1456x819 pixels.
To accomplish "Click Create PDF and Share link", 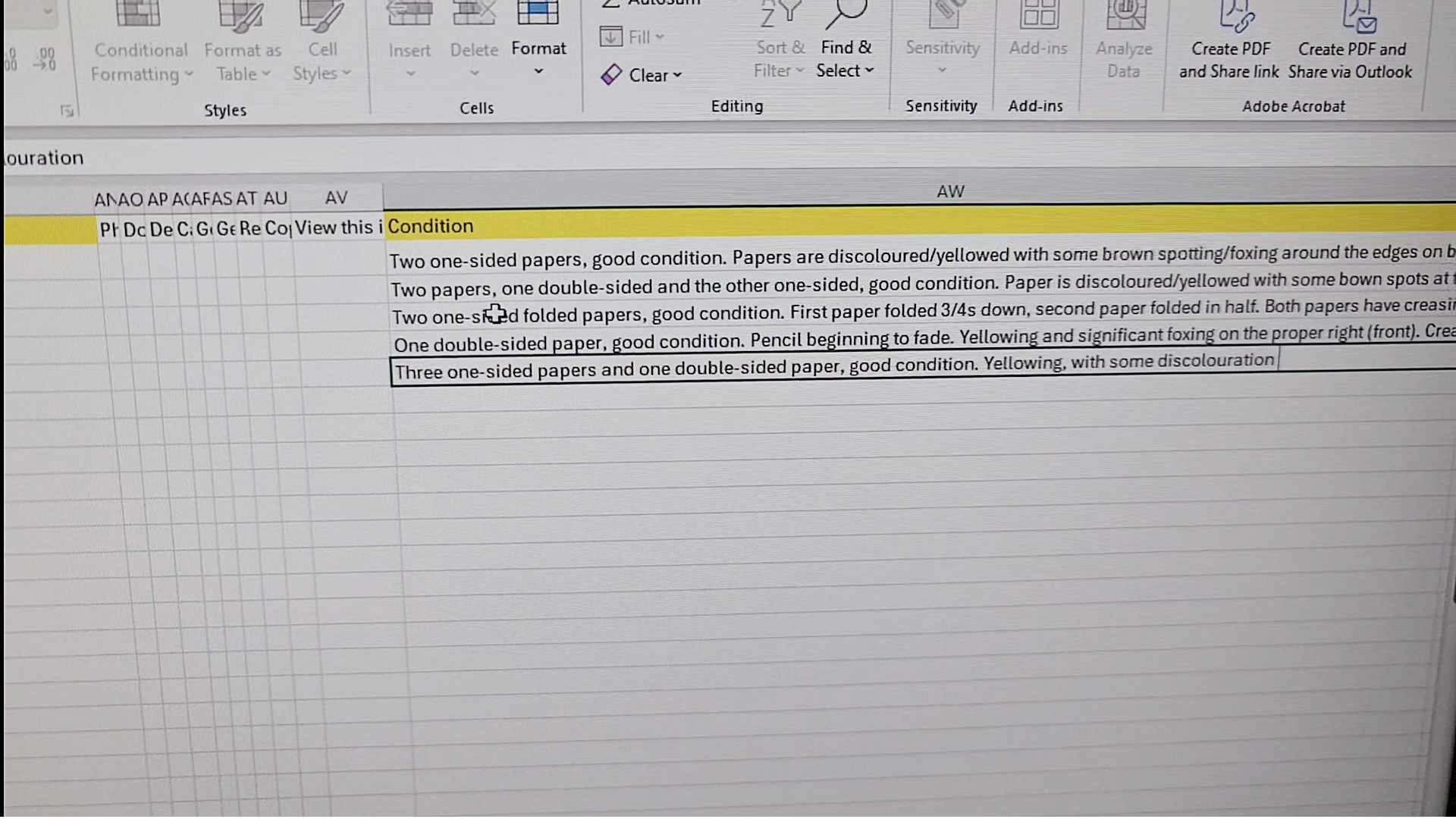I will [x=1229, y=59].
